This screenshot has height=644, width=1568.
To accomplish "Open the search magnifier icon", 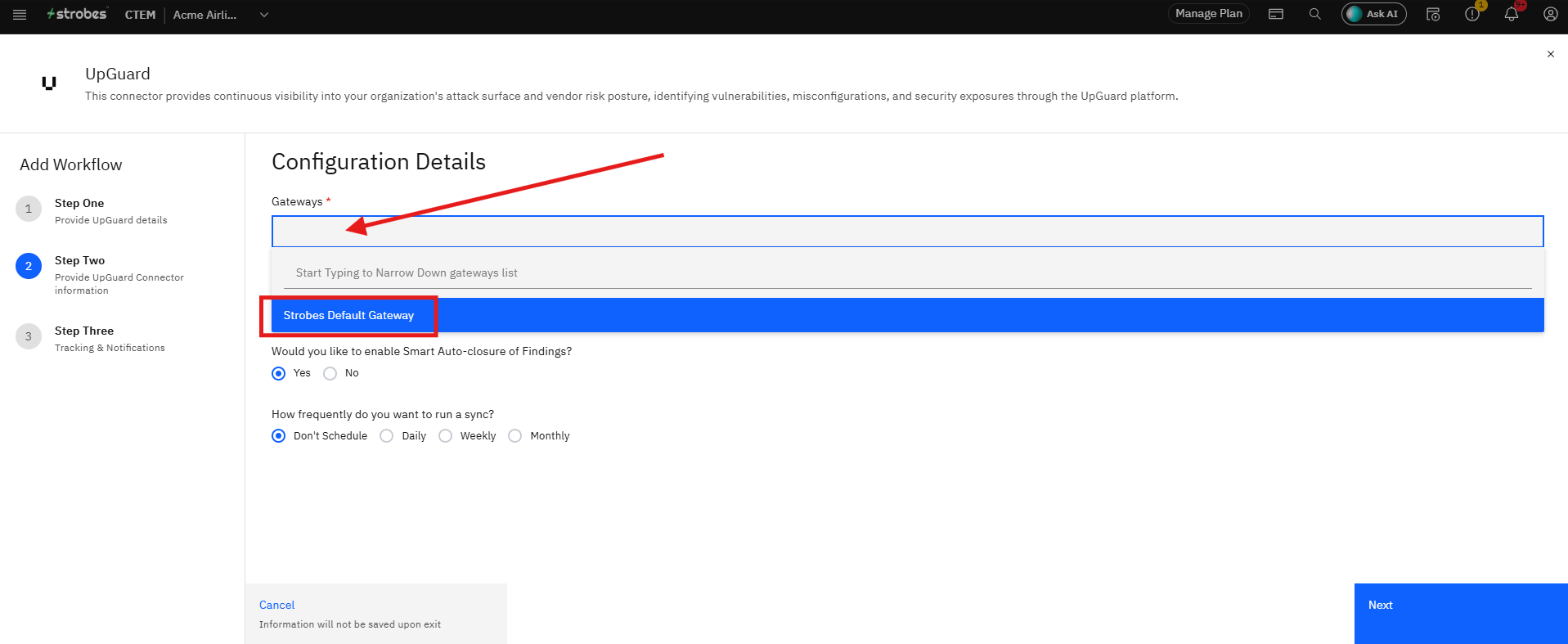I will 1314,14.
